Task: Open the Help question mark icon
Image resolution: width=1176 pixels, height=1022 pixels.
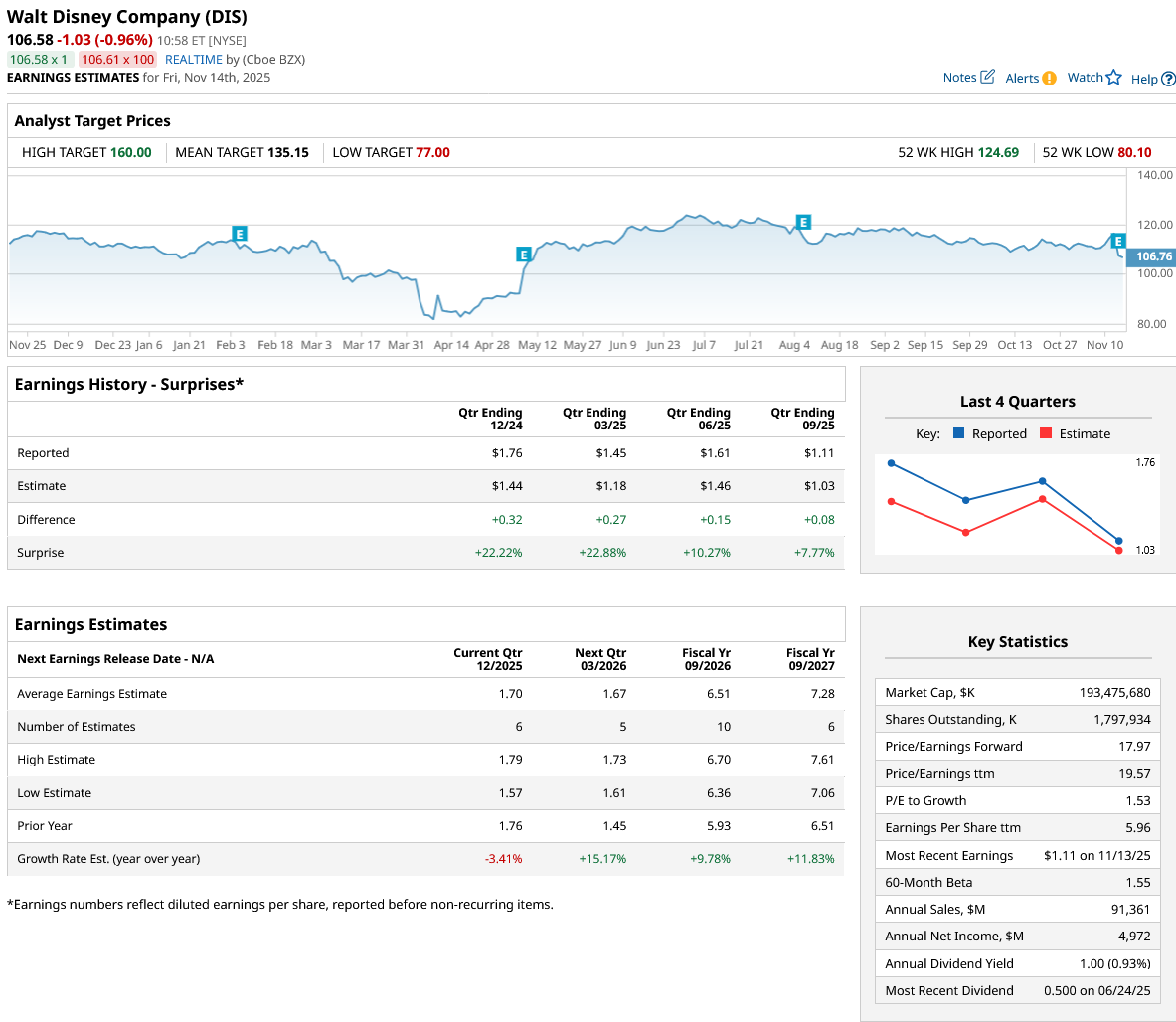Action: [x=1168, y=79]
